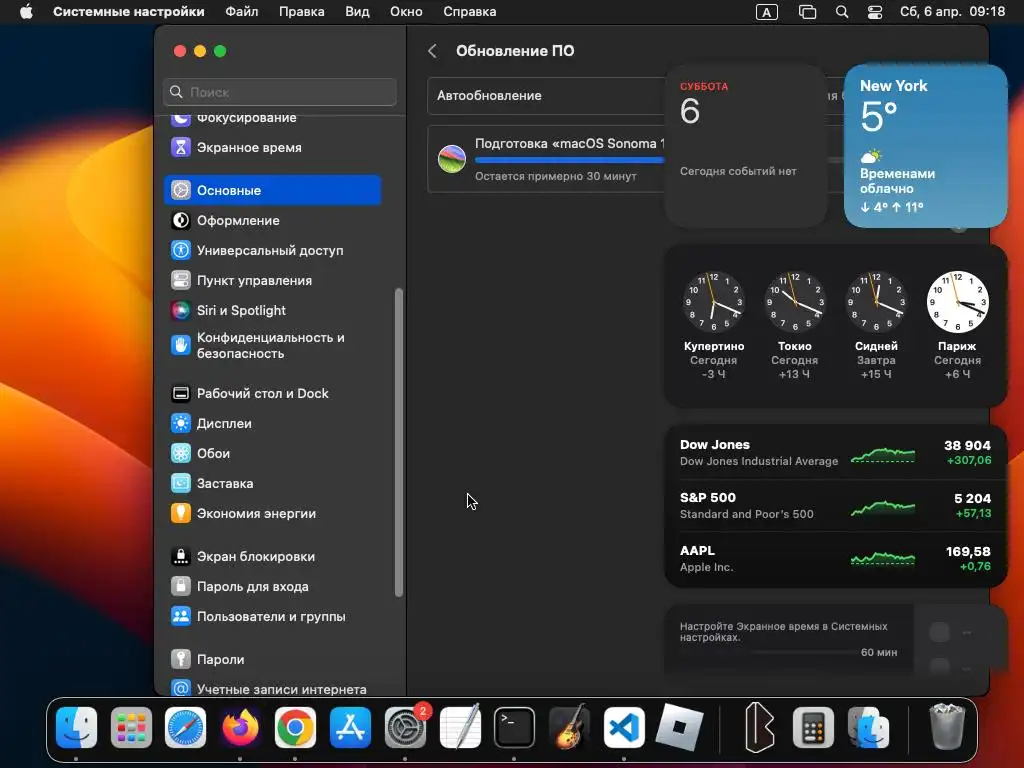Screen dimensions: 1024x768
Task: Click the input source indicator in menu bar
Action: point(767,12)
